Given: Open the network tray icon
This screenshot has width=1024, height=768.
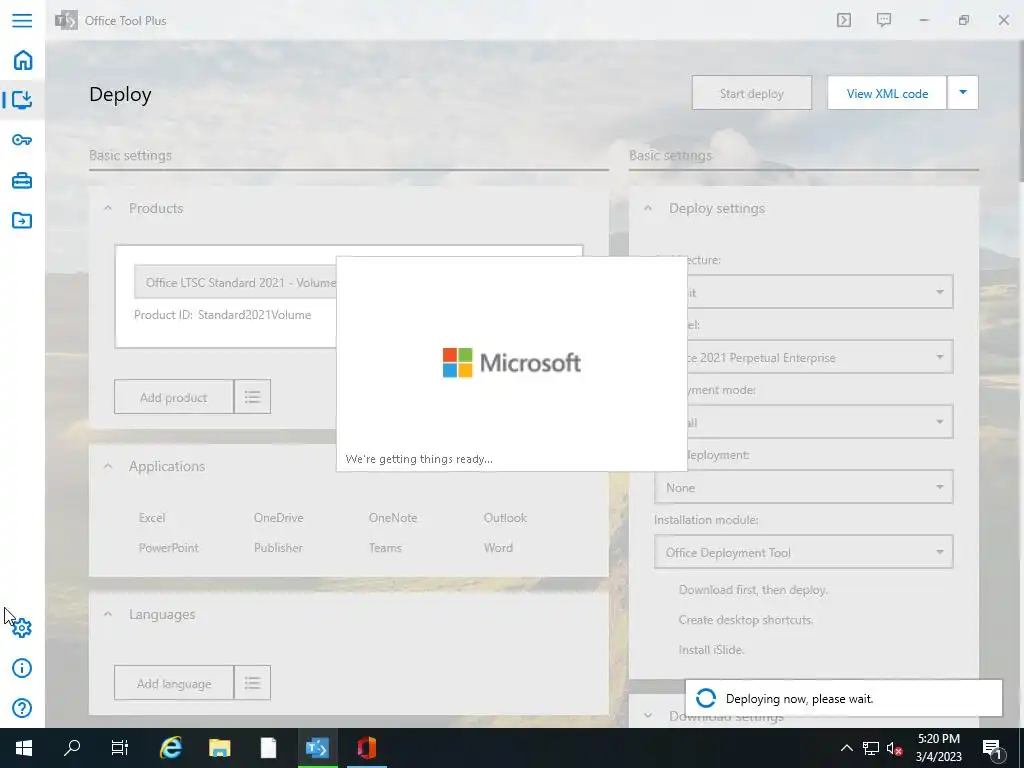Looking at the screenshot, I should tap(871, 748).
